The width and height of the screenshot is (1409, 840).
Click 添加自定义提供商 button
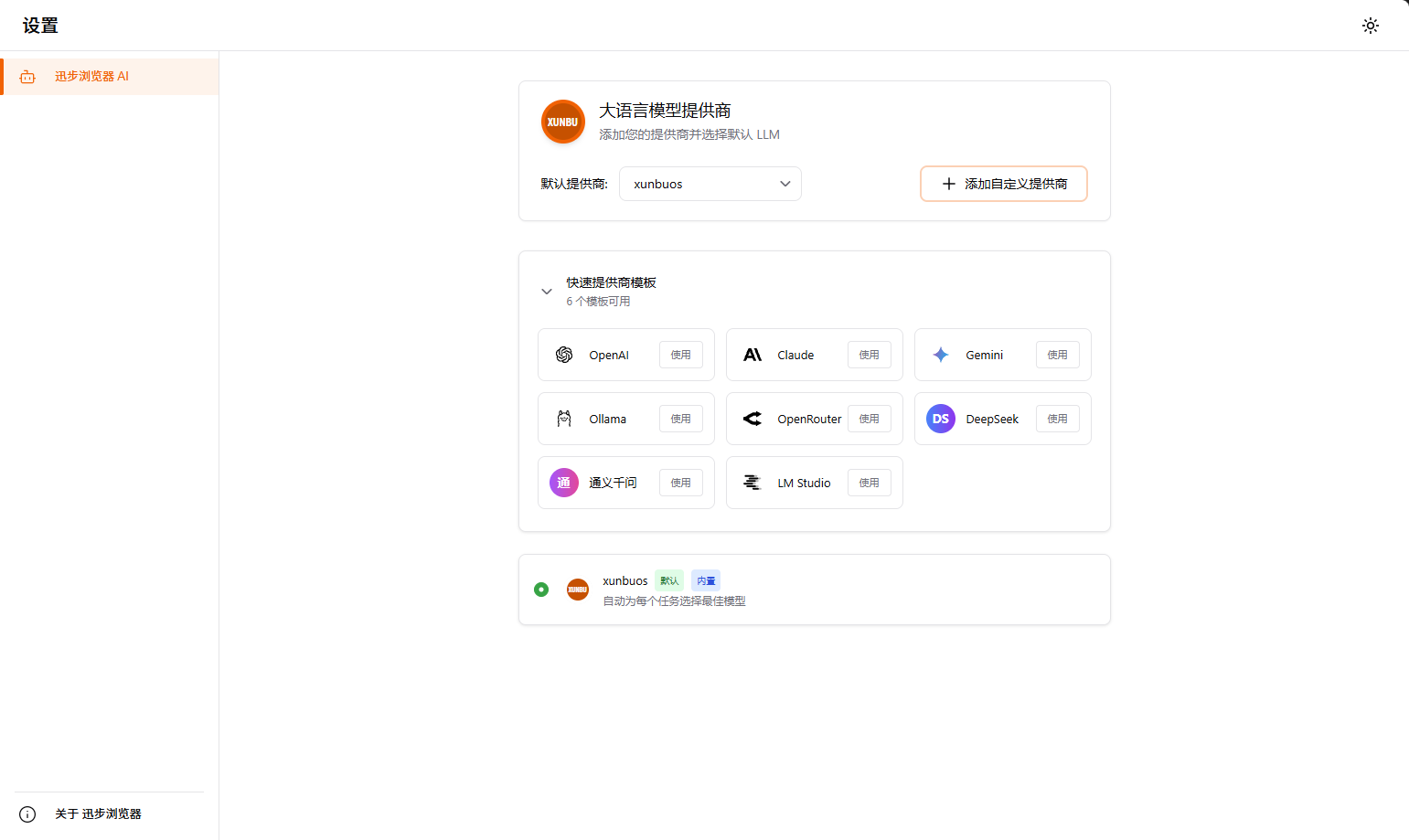tap(1003, 184)
